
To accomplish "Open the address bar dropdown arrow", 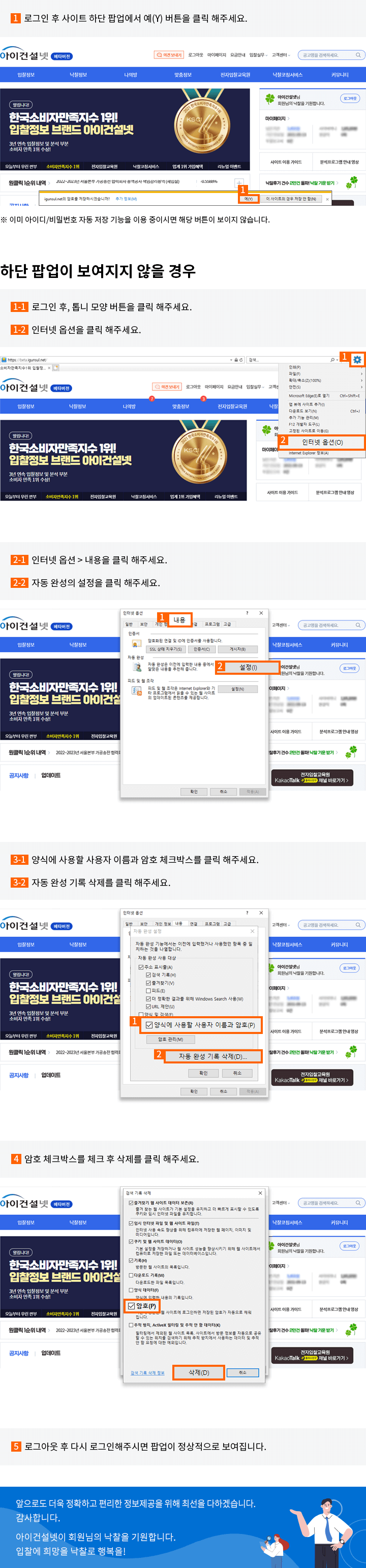I will click(231, 360).
